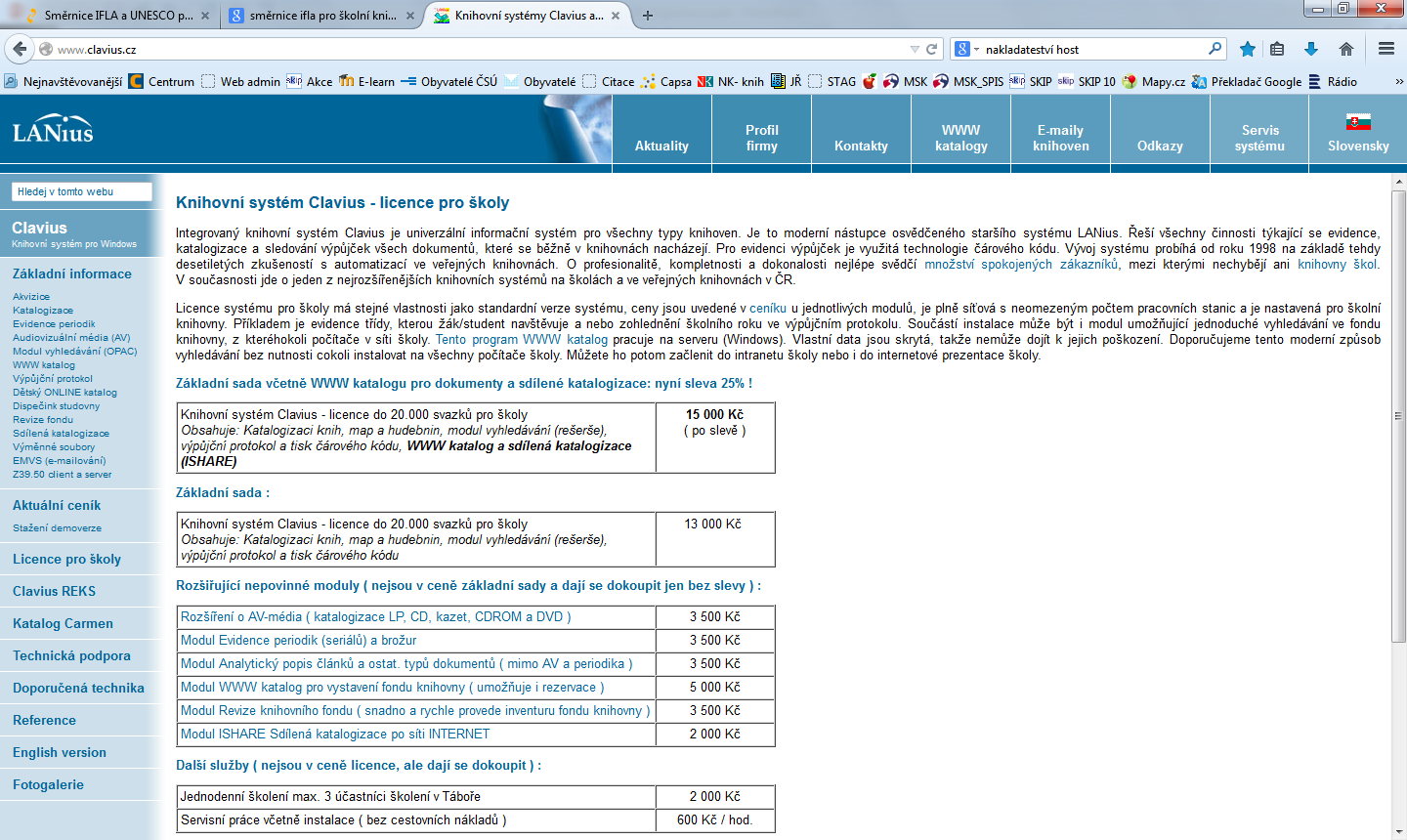Open the Sdílená katalogizace sidebar link
1407x840 pixels.
(61, 433)
